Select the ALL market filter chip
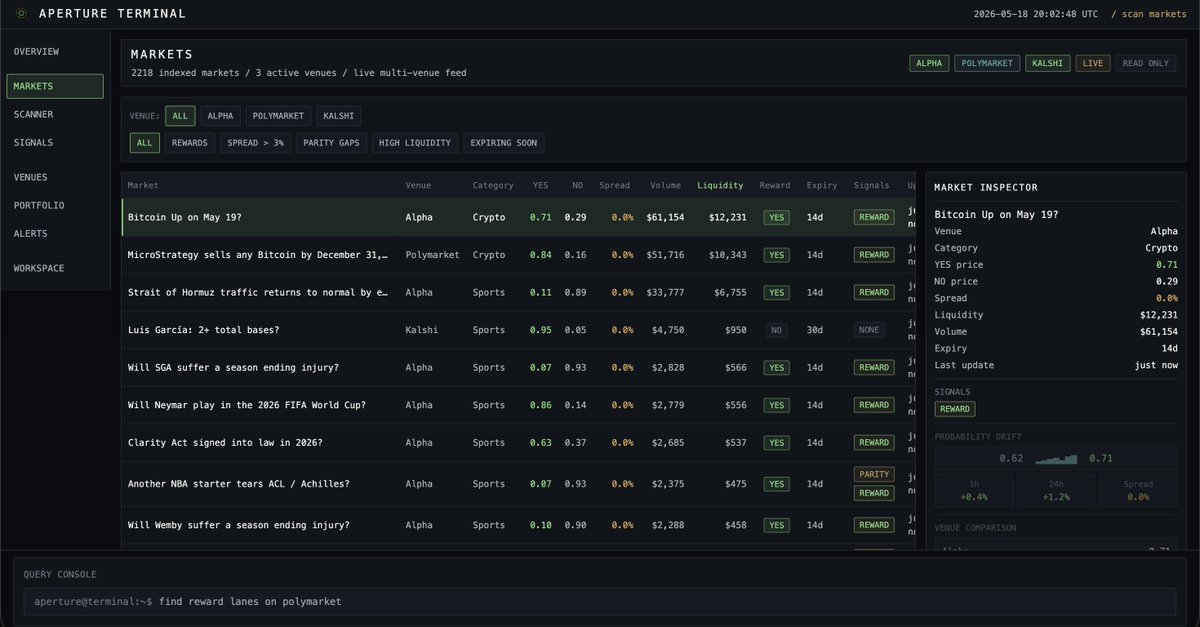Screen dimensions: 1200x627 tap(145, 143)
